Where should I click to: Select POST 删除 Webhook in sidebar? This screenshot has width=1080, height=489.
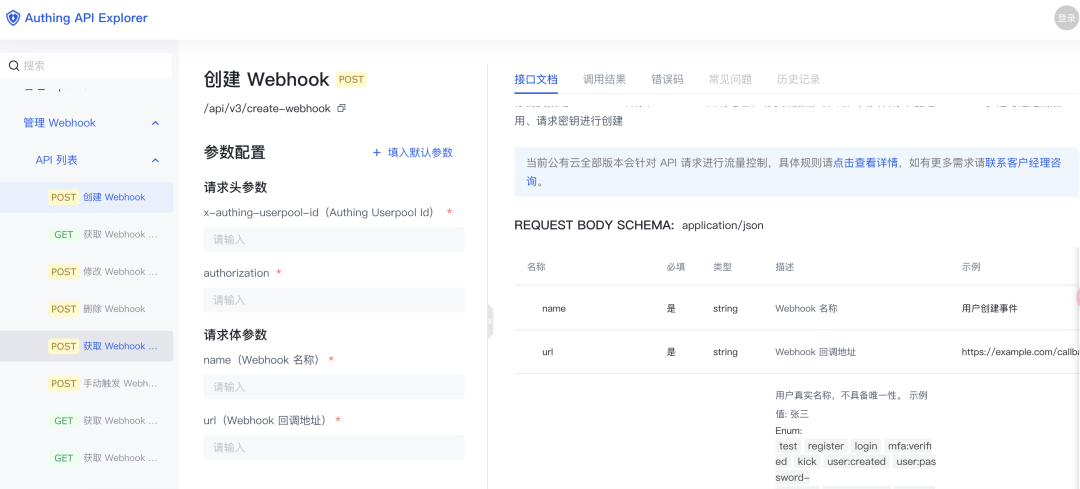[86, 309]
